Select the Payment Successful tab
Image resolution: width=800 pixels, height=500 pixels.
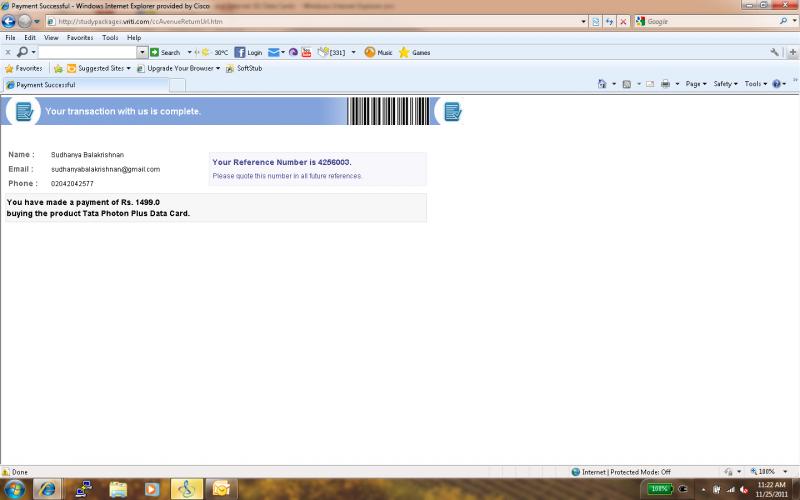pyautogui.click(x=85, y=85)
